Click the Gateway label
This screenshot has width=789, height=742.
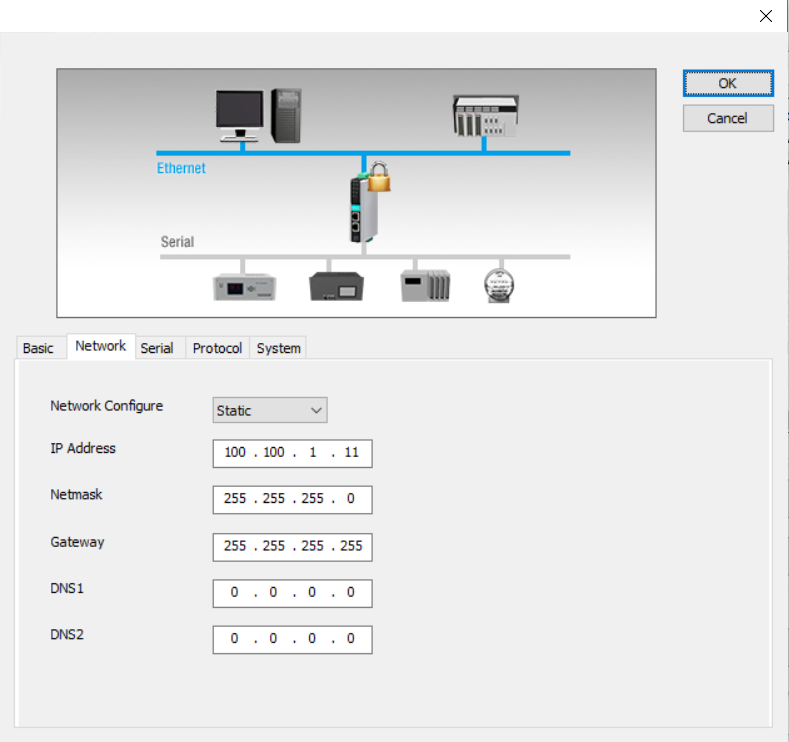[77, 542]
